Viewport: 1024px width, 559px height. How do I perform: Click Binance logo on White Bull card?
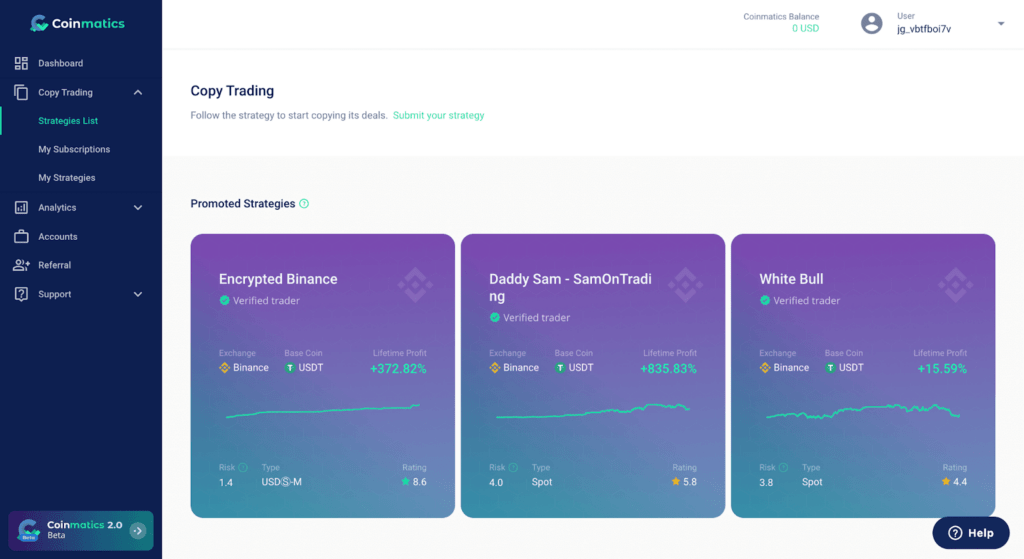765,368
